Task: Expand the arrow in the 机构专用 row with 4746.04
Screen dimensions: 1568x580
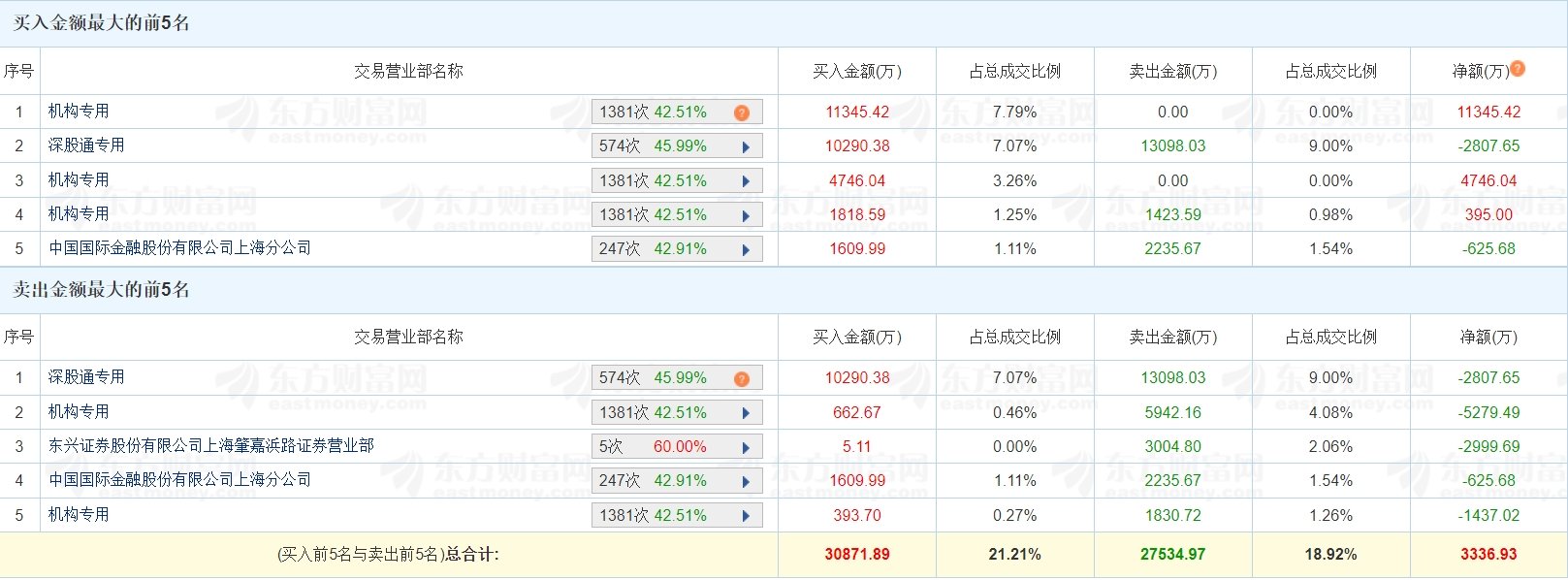Action: pyautogui.click(x=746, y=181)
